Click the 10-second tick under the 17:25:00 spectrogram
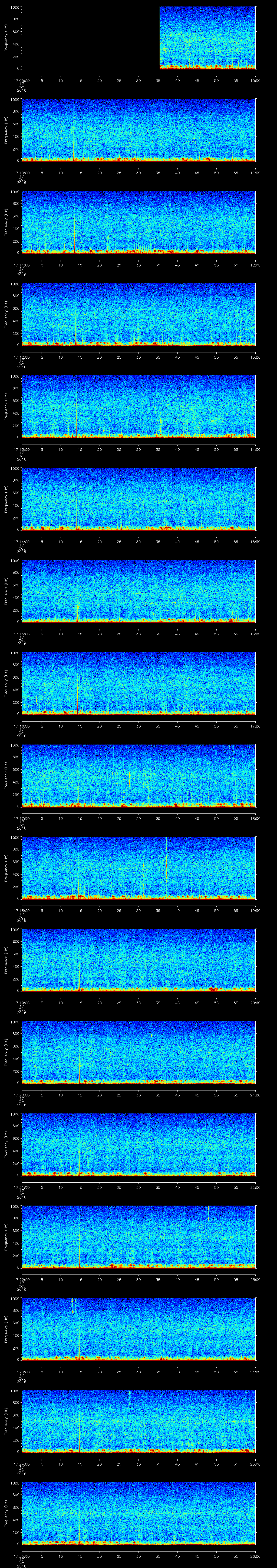The width and height of the screenshot is (277, 1568). coord(60,1556)
